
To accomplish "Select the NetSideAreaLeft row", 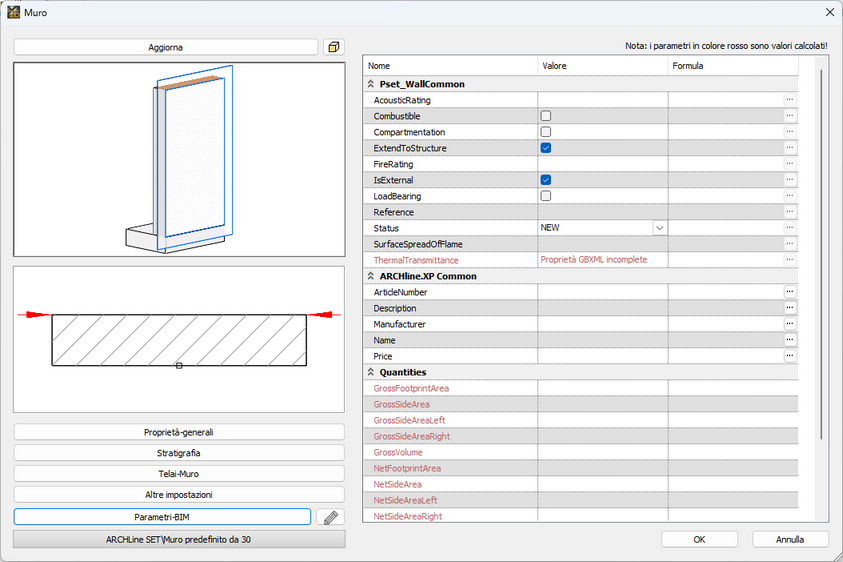I will [x=581, y=500].
